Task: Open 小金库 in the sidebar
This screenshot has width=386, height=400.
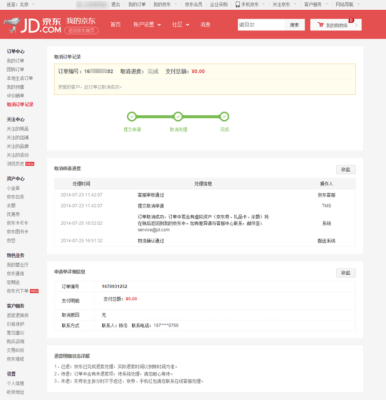Action: coord(13,188)
